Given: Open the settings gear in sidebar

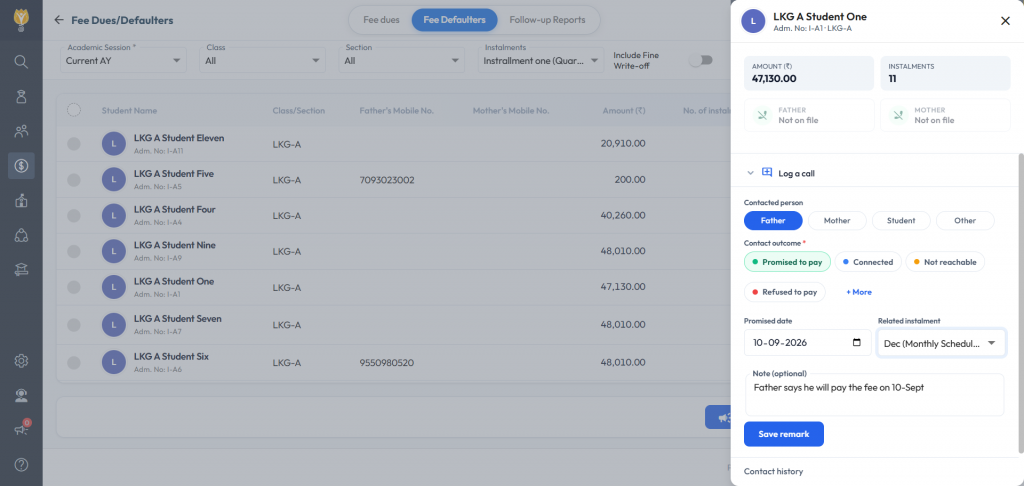Looking at the screenshot, I should coord(21,361).
